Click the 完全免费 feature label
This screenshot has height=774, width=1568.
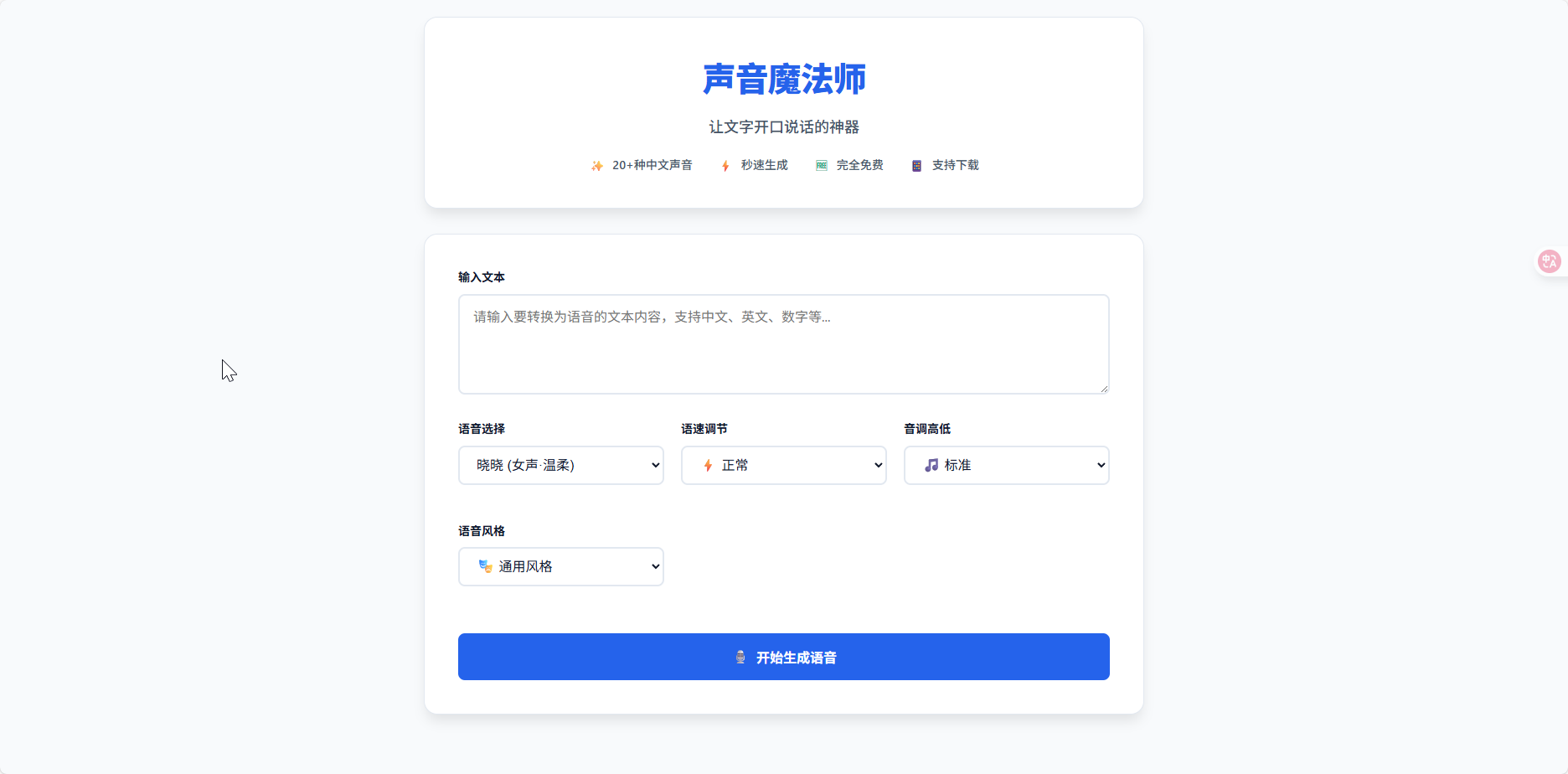(x=860, y=165)
